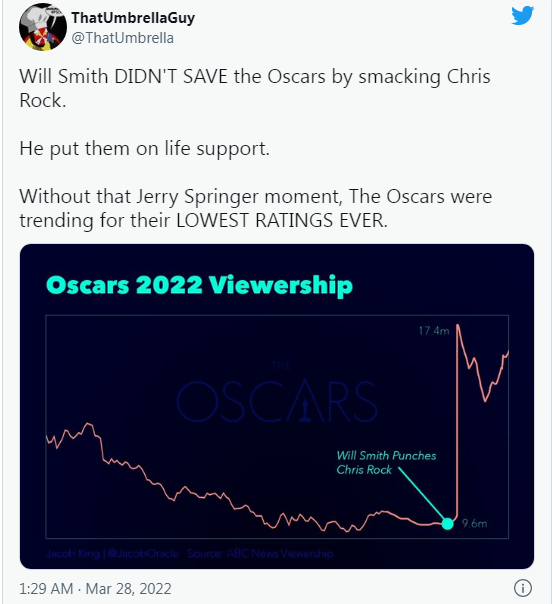The width and height of the screenshot is (552, 604).
Task: Click the tweet text mentioning LOWEST RATINGS EVER
Action: [256, 208]
